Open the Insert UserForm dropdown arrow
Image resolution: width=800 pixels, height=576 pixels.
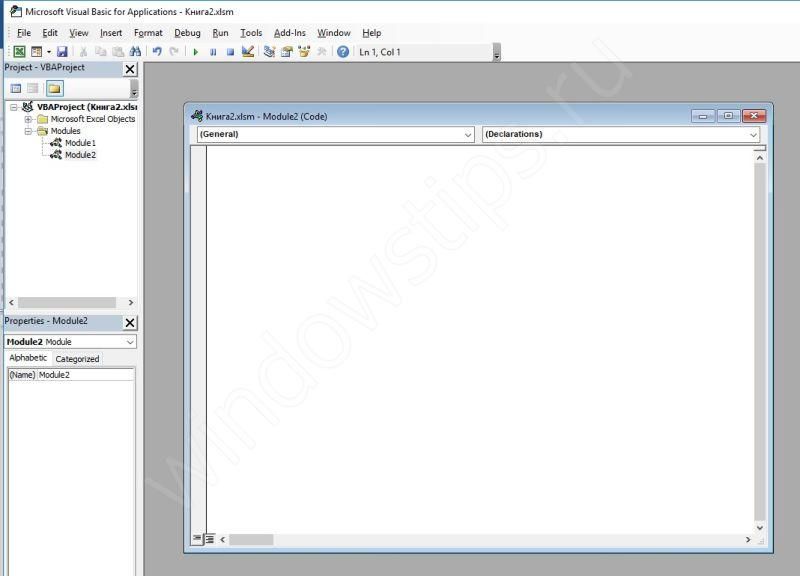pyautogui.click(x=49, y=52)
